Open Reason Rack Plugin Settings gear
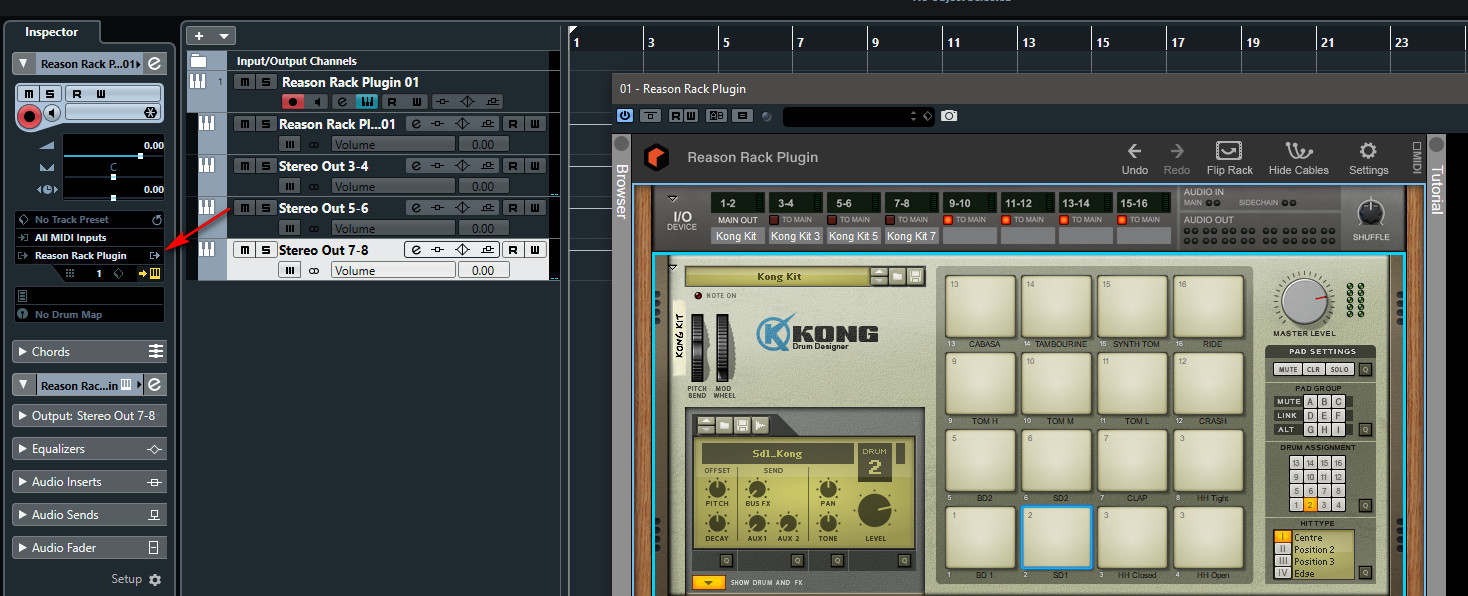Screen dimensions: 1468x596 click(x=1368, y=151)
